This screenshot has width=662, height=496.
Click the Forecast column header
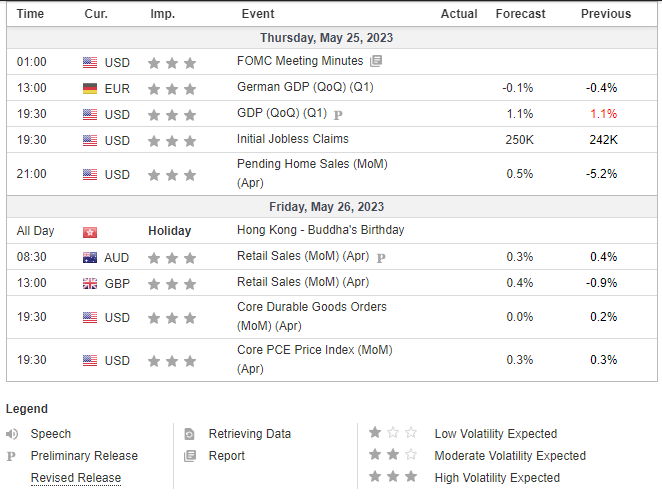point(520,14)
